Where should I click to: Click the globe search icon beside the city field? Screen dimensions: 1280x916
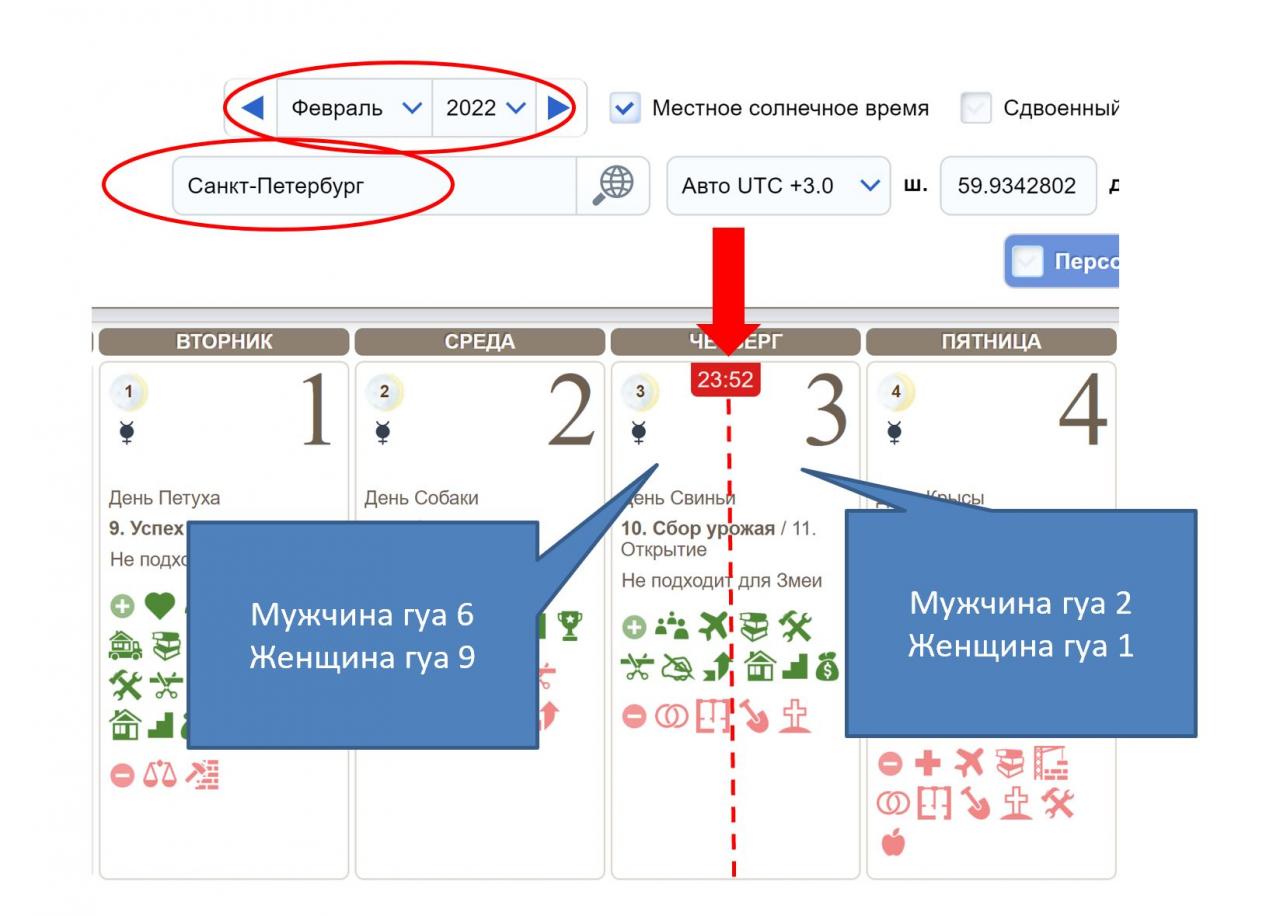click(x=613, y=185)
